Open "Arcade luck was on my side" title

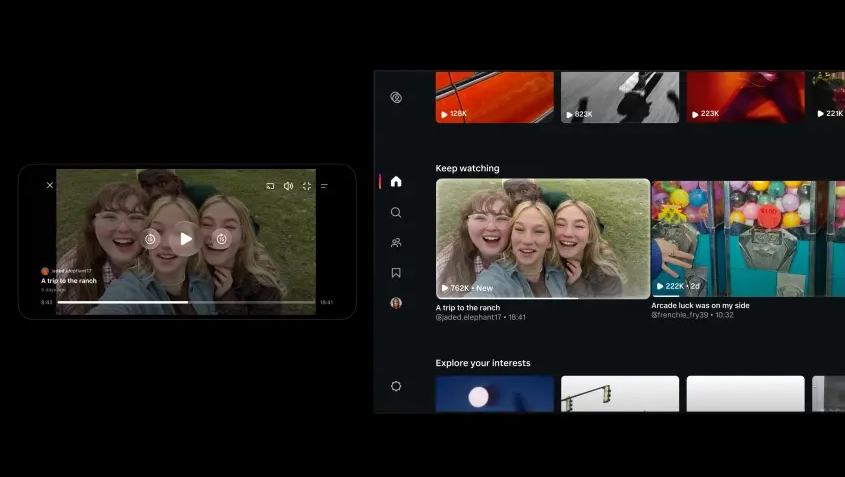click(x=700, y=305)
